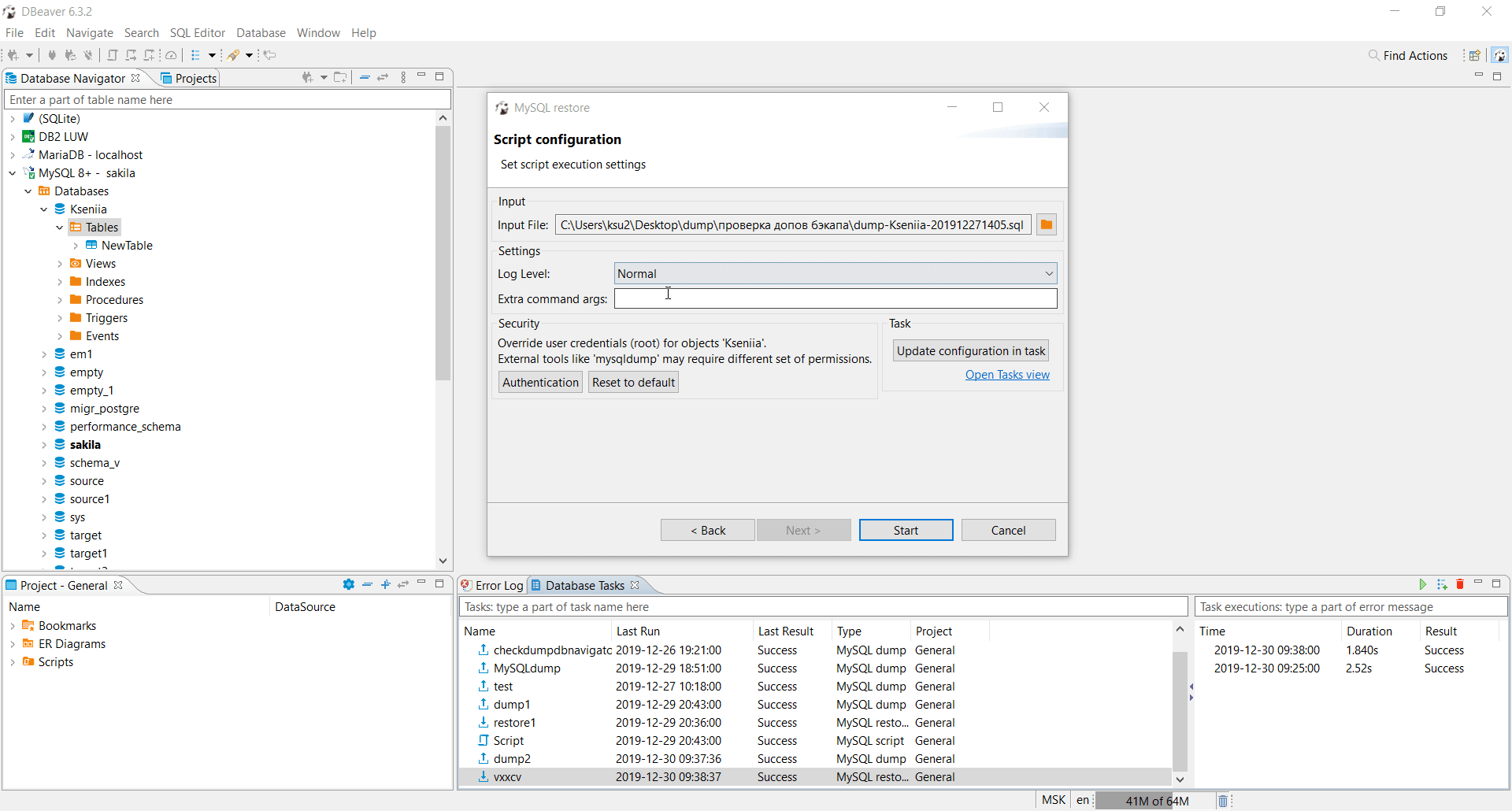Delete the selected task
This screenshot has height=811, width=1512.
click(x=1461, y=584)
